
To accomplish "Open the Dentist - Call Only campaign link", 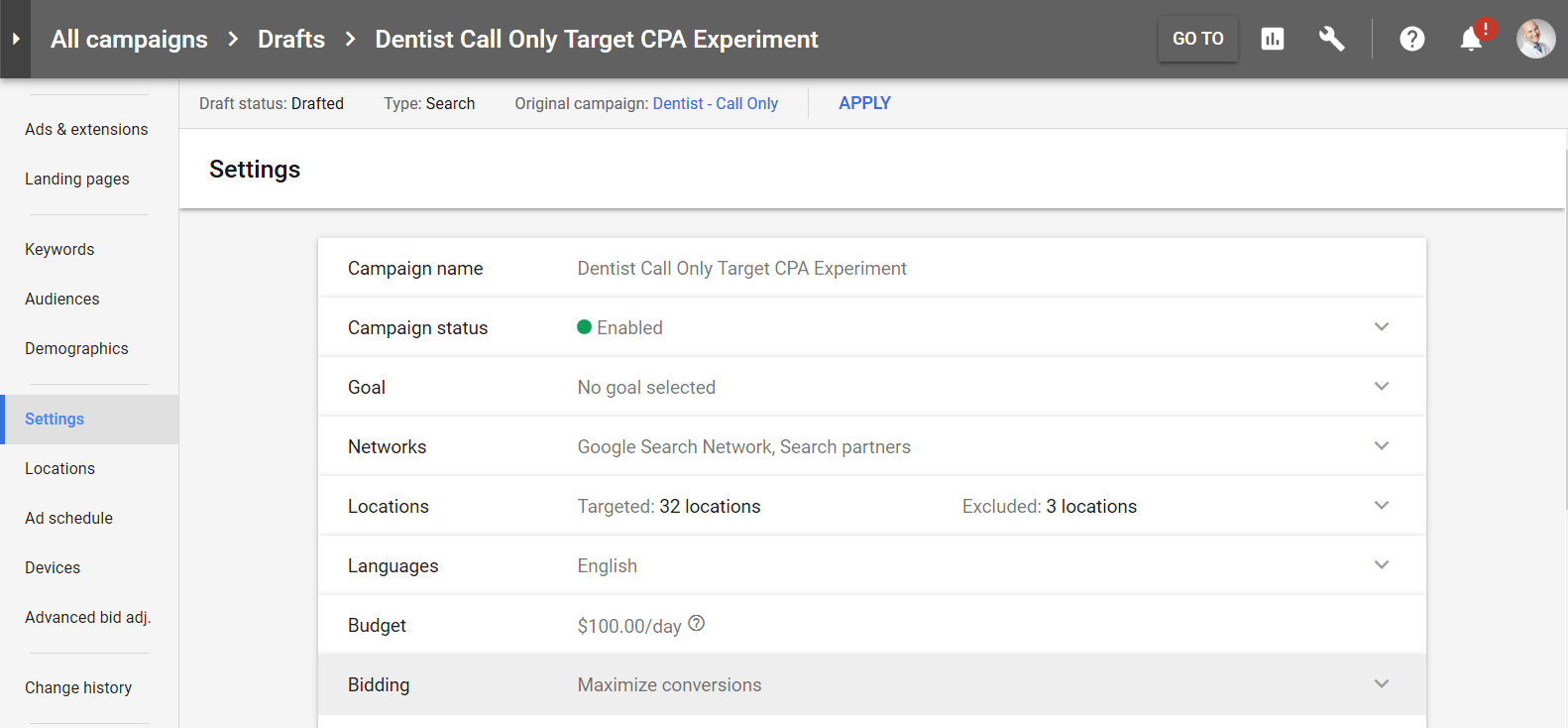I will tap(715, 104).
